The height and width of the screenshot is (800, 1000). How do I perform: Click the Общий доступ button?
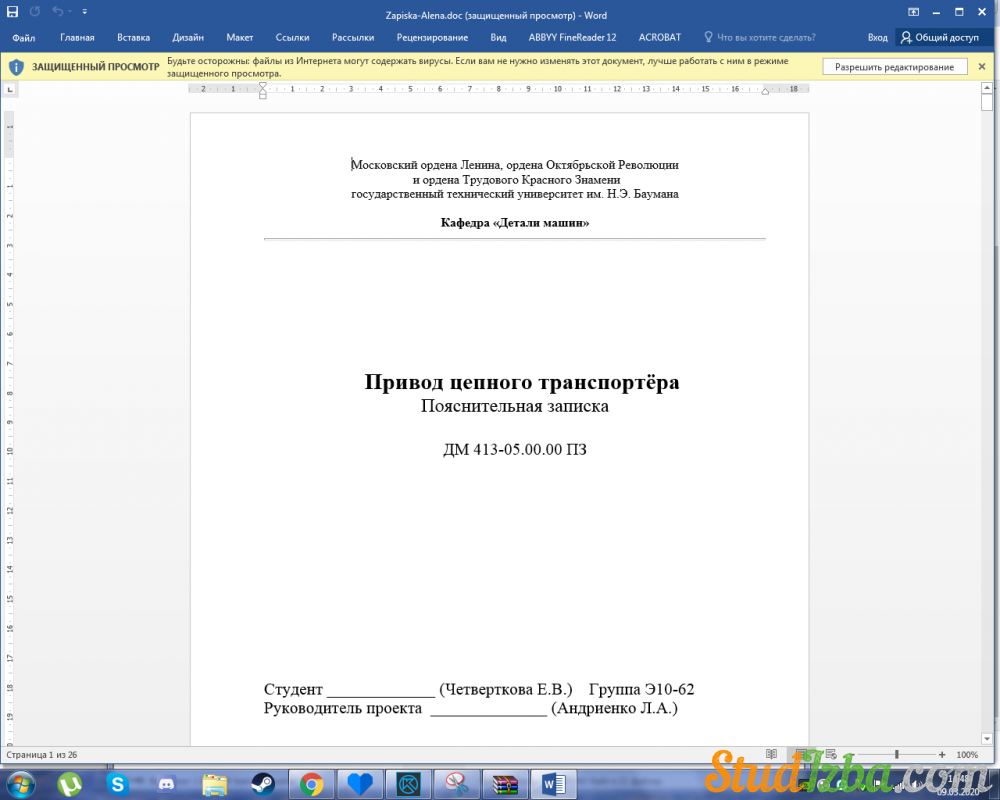[939, 37]
